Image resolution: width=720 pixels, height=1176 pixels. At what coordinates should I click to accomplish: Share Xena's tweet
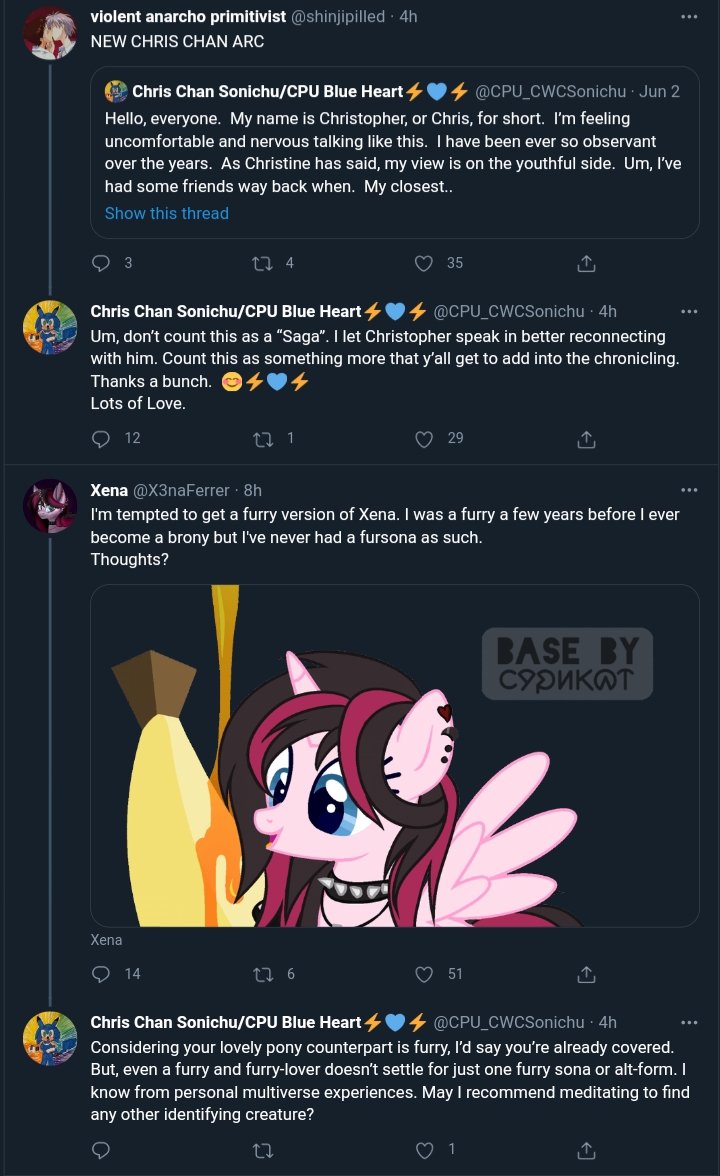(586, 974)
